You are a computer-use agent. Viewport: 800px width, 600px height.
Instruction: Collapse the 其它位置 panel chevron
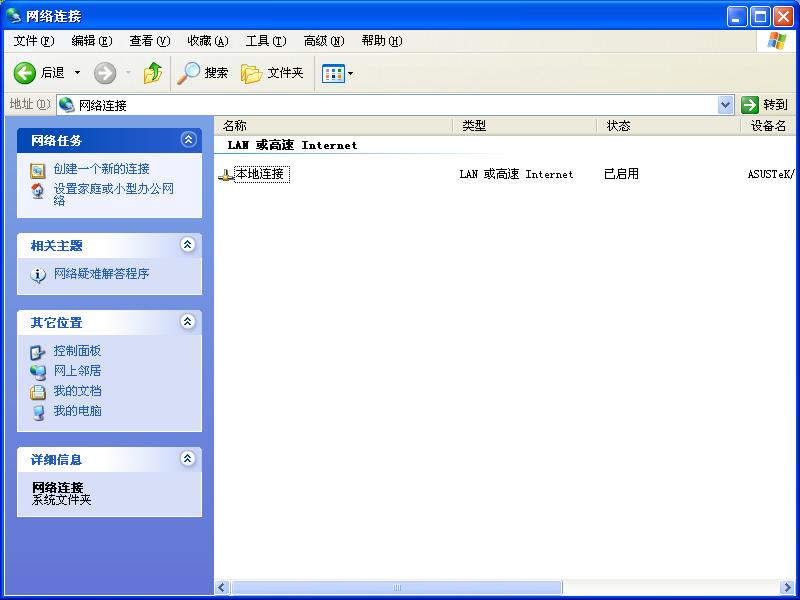[x=188, y=321]
